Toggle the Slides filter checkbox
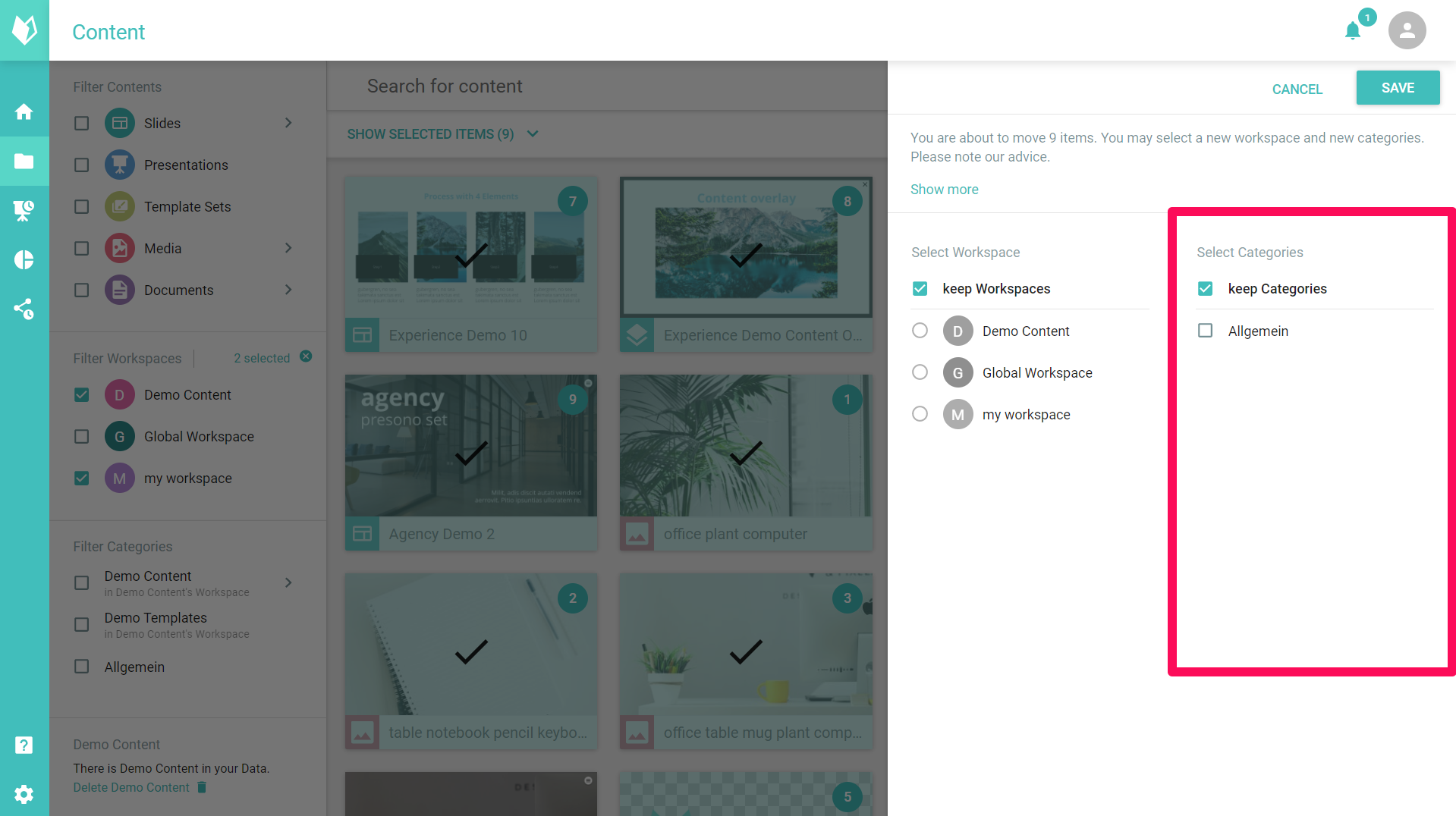This screenshot has height=816, width=1456. click(82, 123)
